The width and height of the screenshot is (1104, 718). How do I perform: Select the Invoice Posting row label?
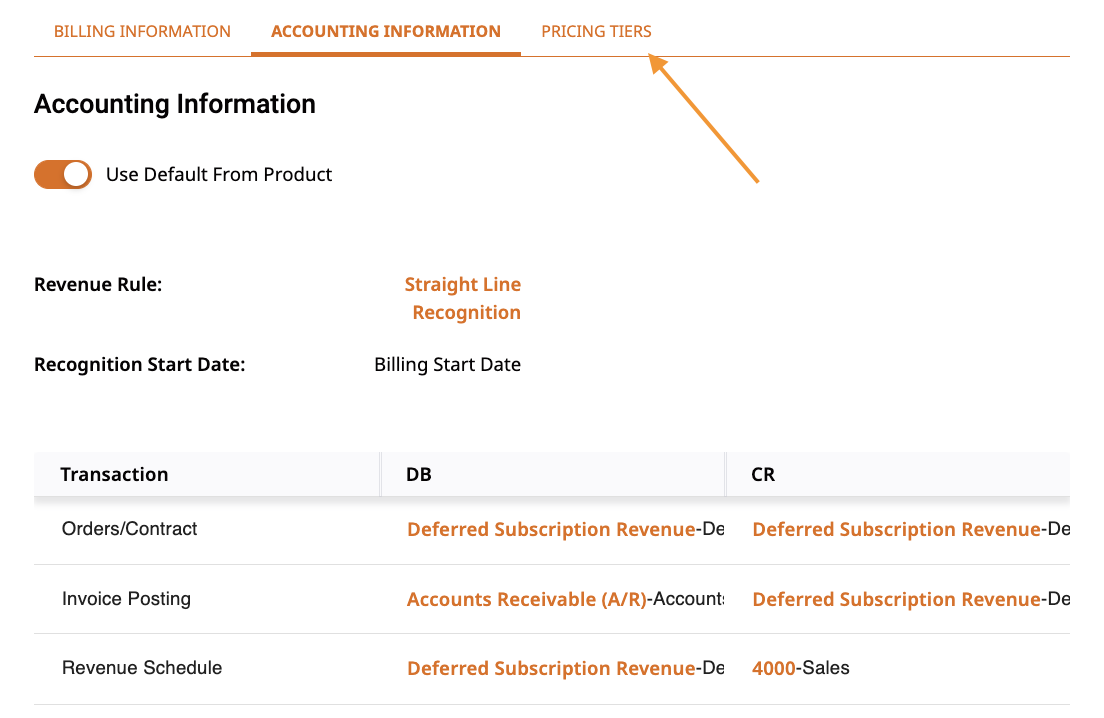point(126,598)
